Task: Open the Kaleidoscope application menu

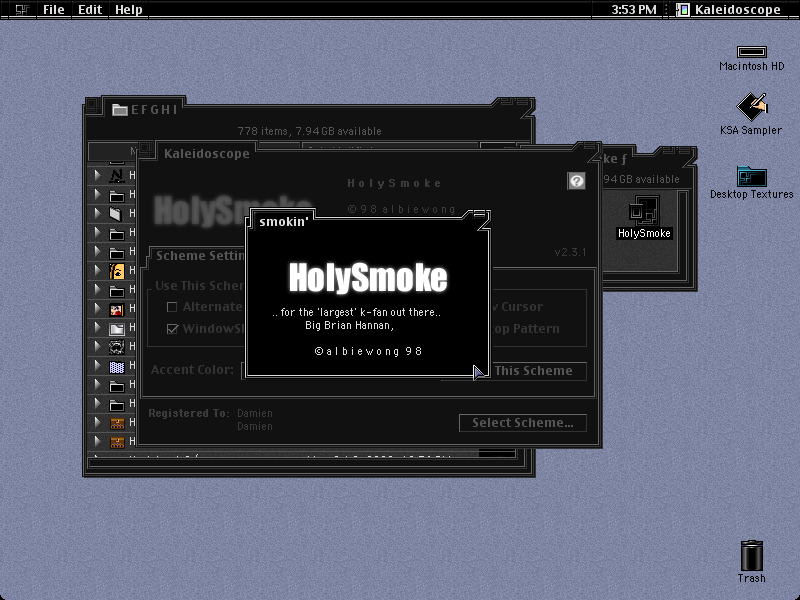Action: point(730,9)
